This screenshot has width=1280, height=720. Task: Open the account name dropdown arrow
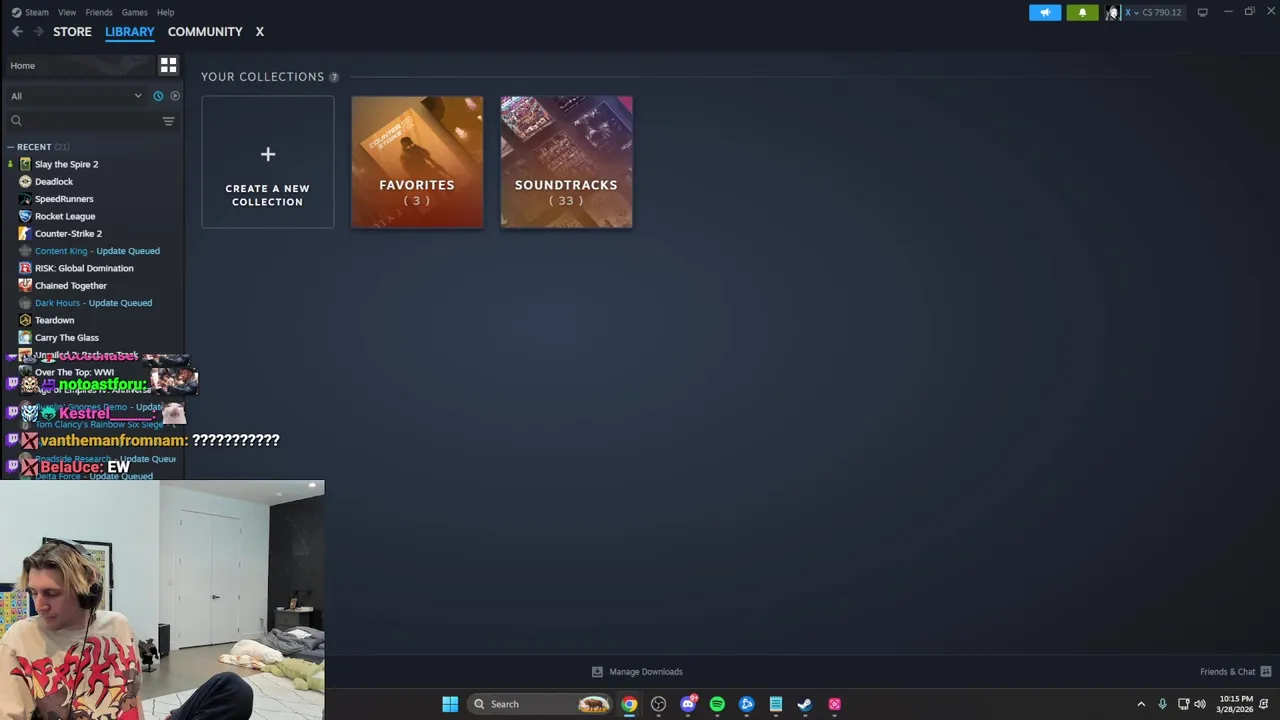click(1136, 13)
